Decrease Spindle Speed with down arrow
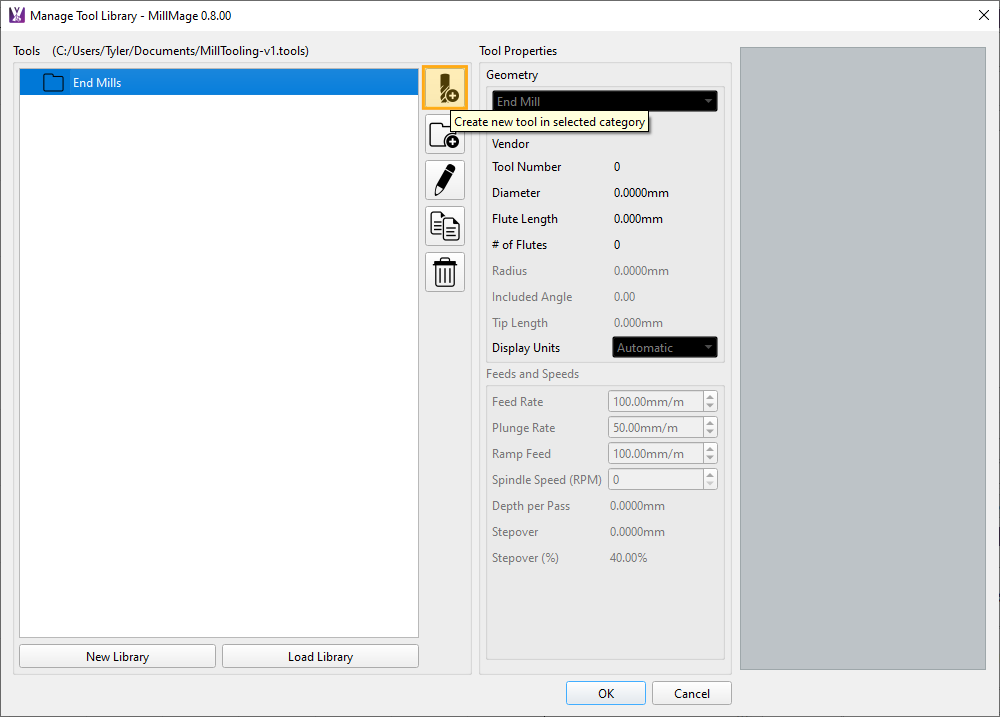1000x717 pixels. [x=710, y=485]
